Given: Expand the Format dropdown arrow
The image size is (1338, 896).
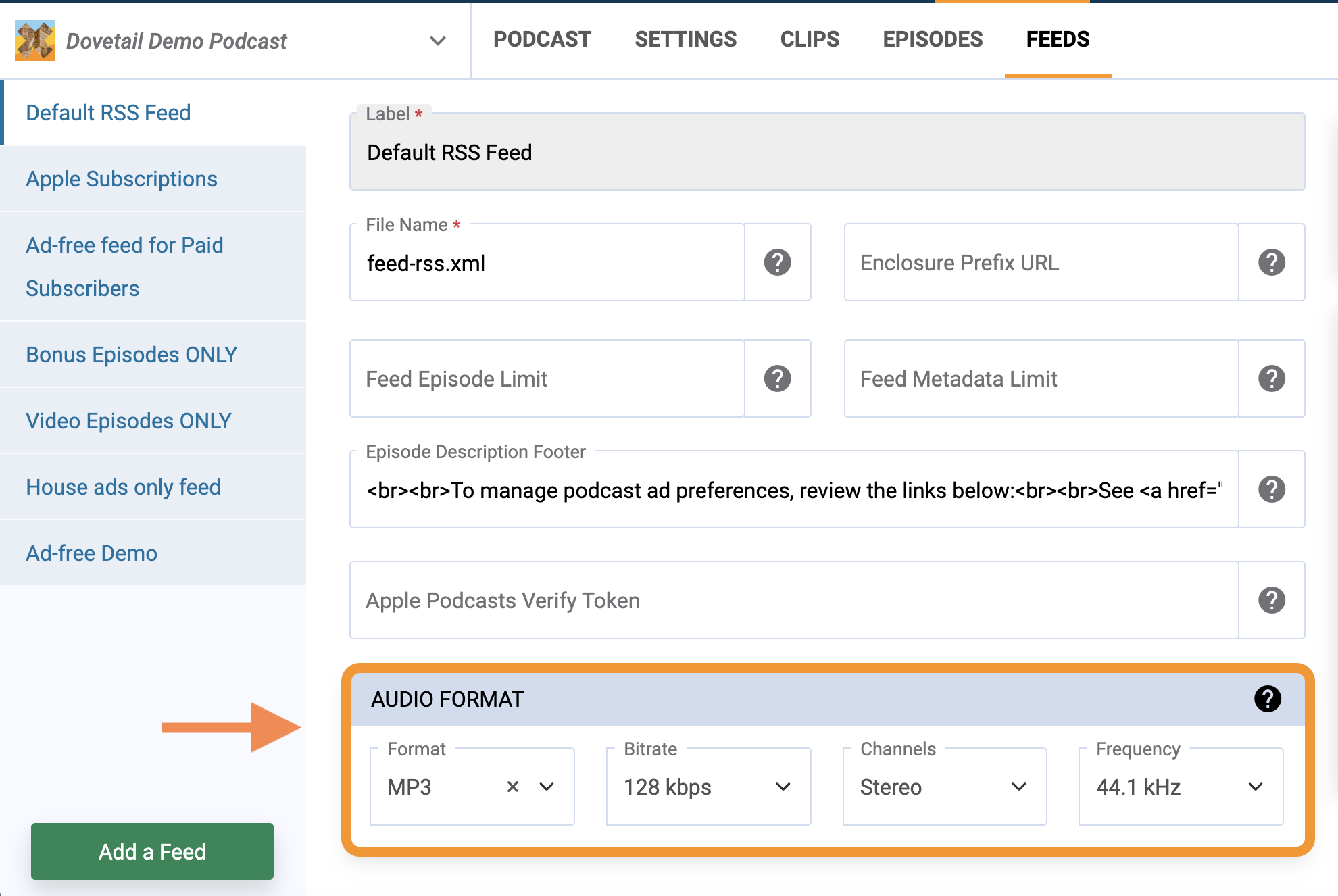Looking at the screenshot, I should click(547, 787).
